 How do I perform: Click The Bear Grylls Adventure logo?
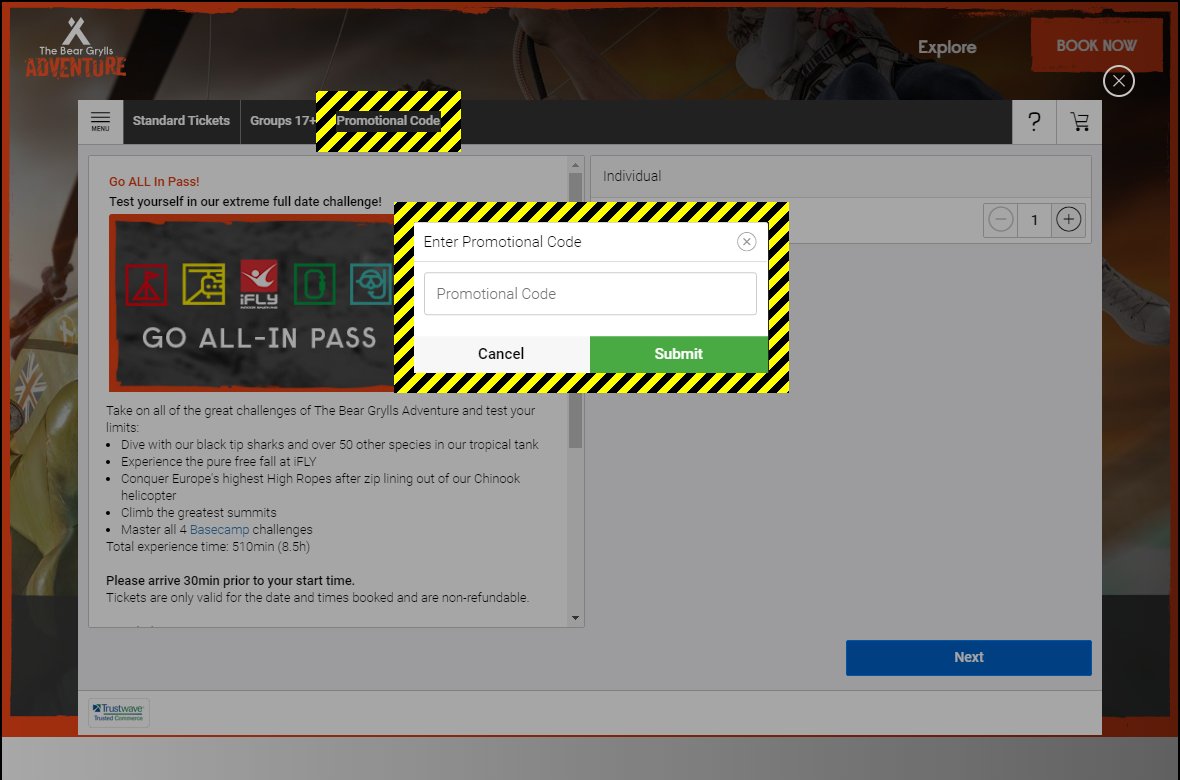[x=75, y=48]
